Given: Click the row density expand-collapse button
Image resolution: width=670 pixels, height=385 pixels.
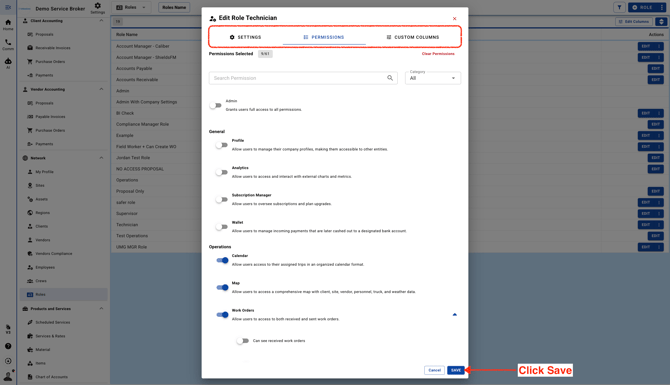Looking at the screenshot, I should (661, 21).
